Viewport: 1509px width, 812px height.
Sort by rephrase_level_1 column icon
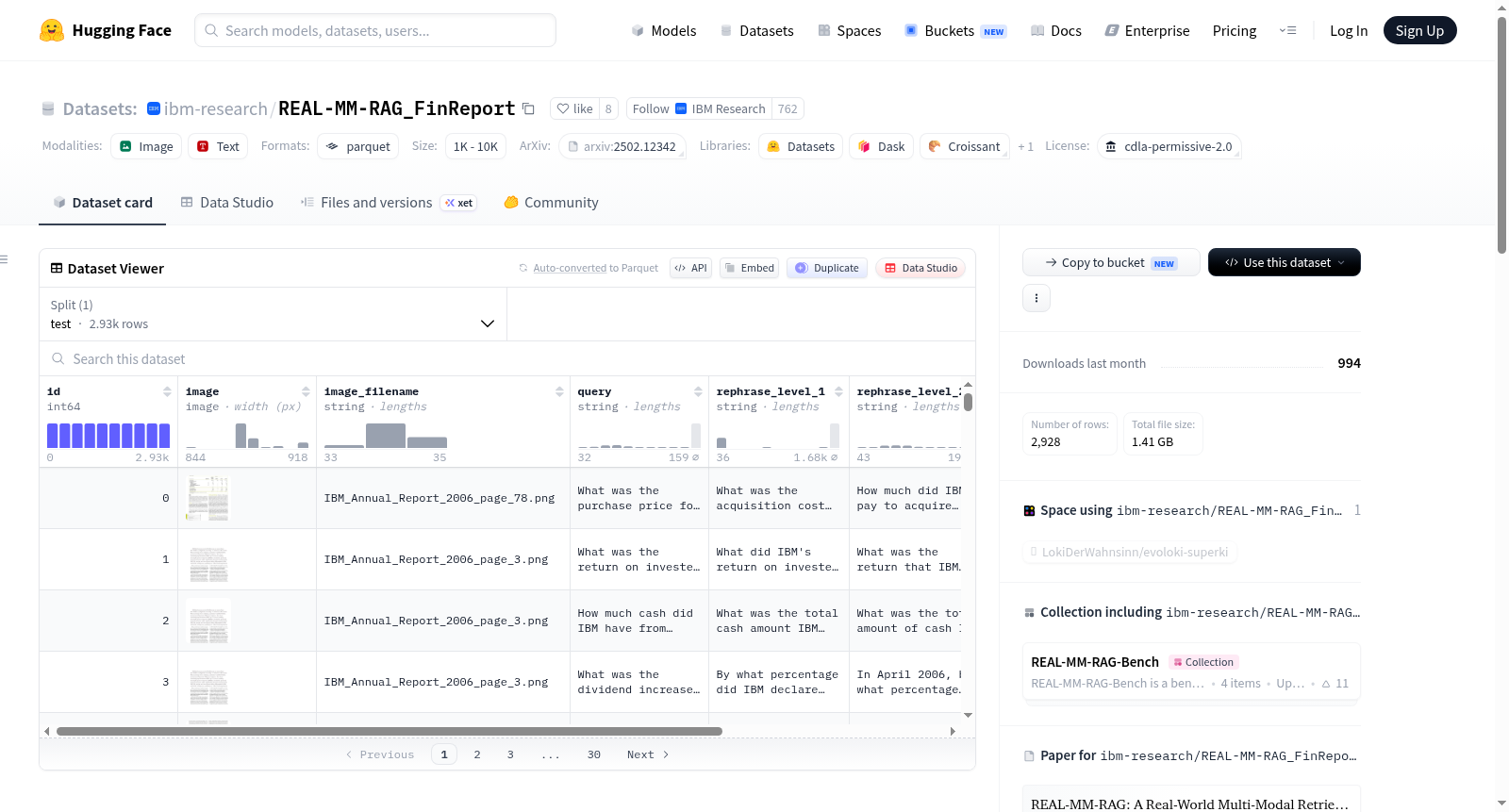[x=838, y=391]
